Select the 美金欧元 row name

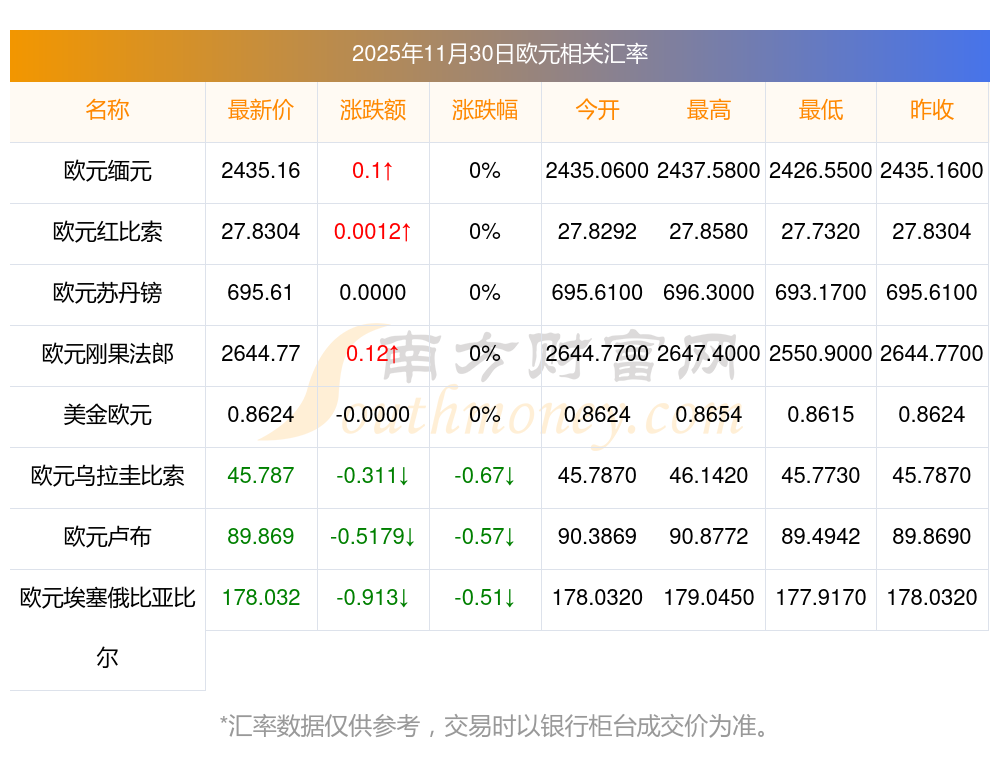click(107, 415)
